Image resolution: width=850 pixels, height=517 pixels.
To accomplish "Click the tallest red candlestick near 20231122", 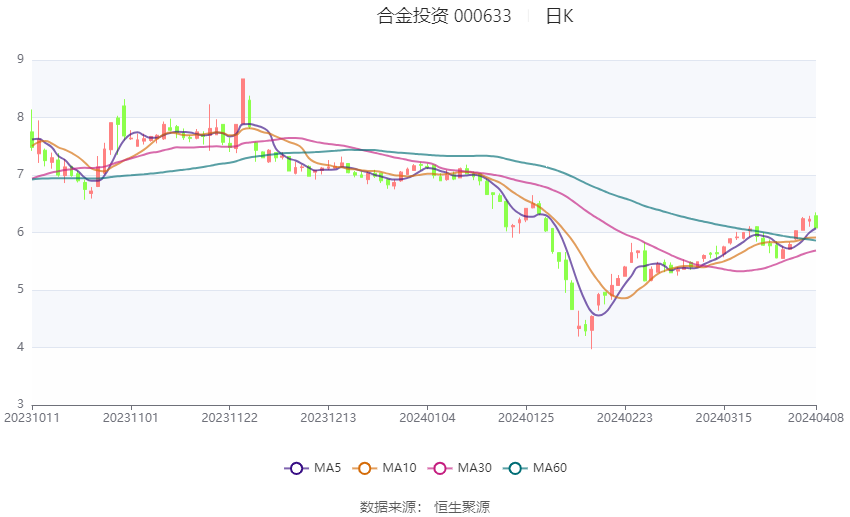I will point(243,103).
